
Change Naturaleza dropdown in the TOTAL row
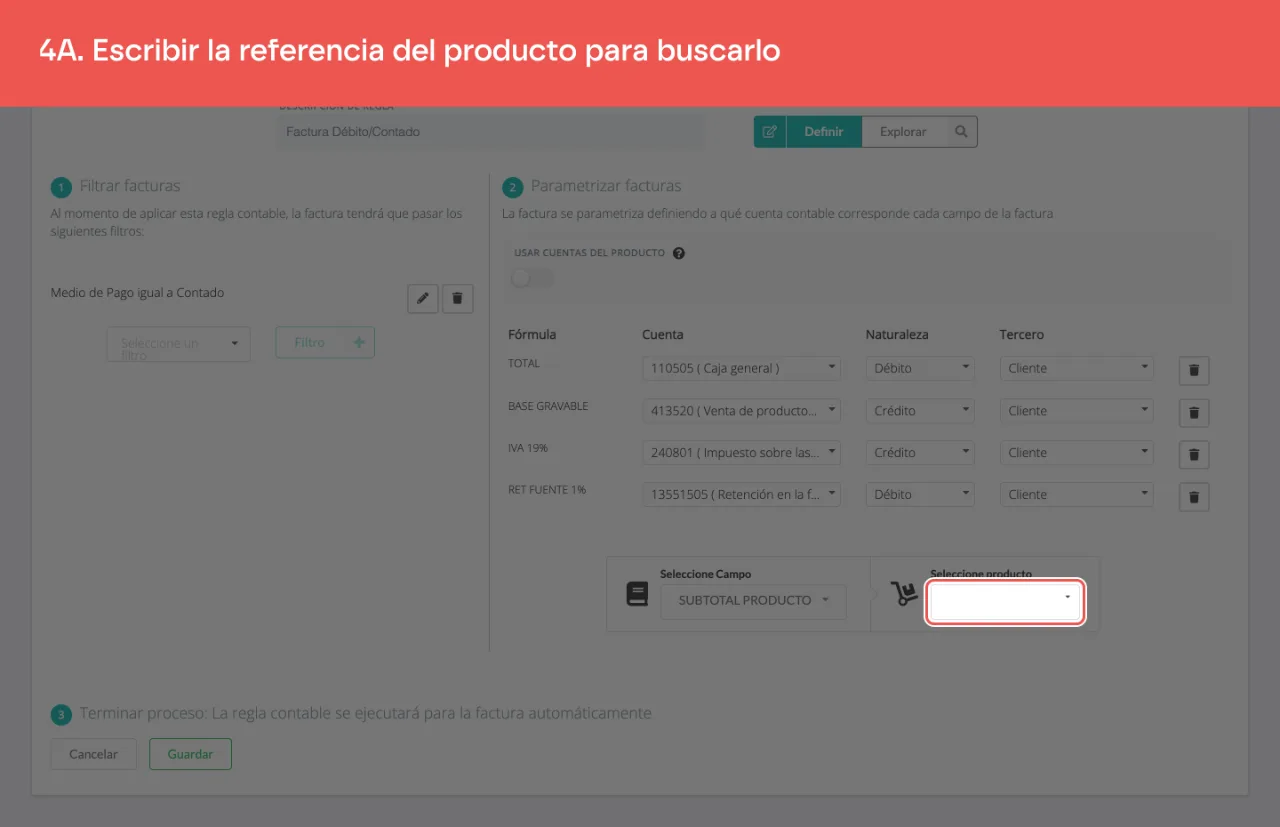[x=920, y=368]
